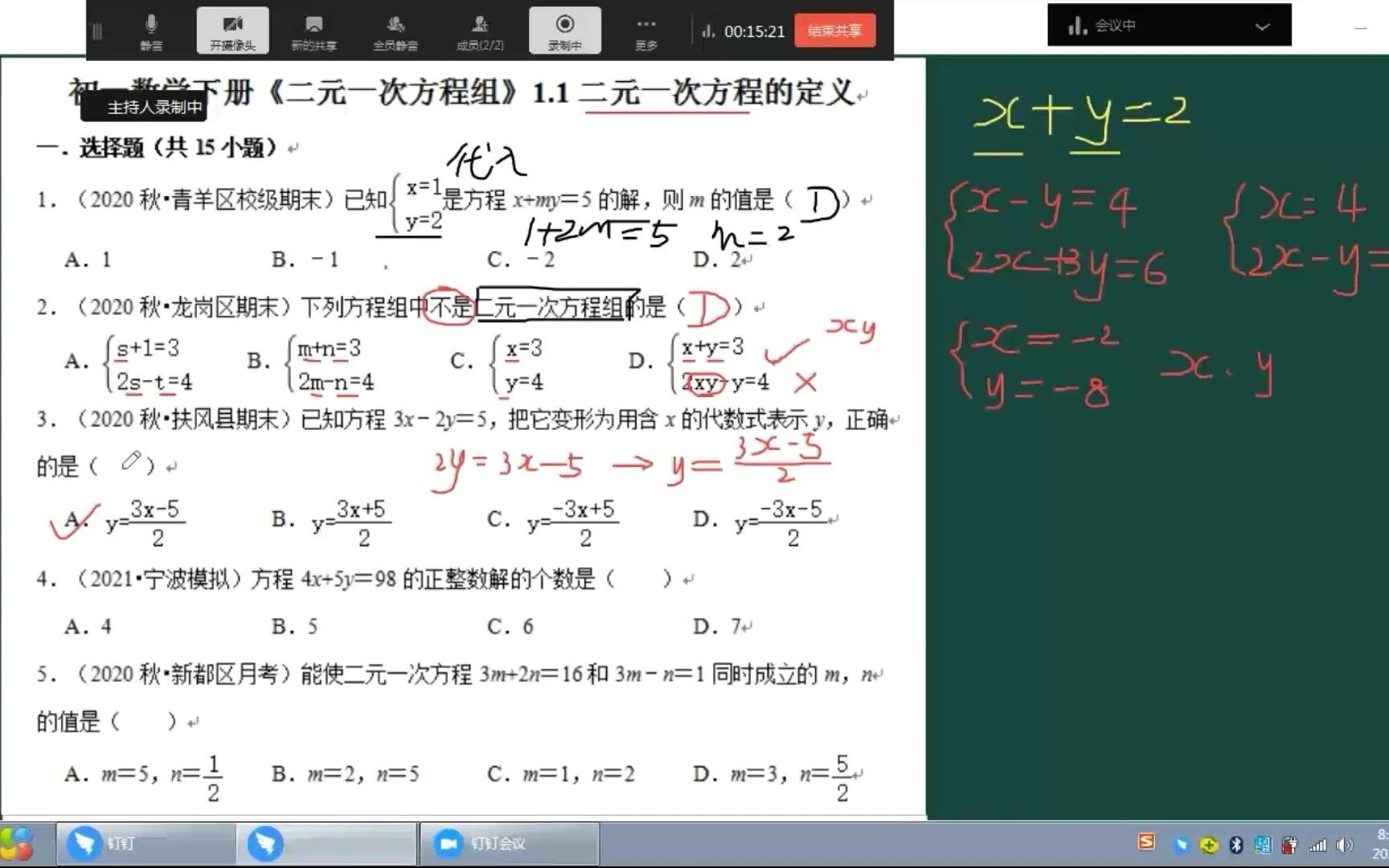Screen dimensions: 1389x868
Task: Open the 更多 more options menu
Action: 646,31
